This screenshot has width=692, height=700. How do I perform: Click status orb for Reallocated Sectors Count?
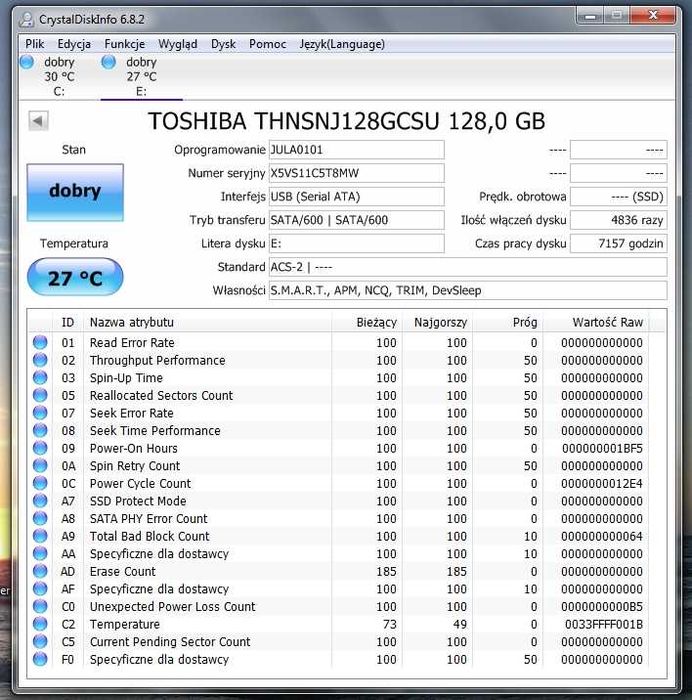click(x=40, y=395)
